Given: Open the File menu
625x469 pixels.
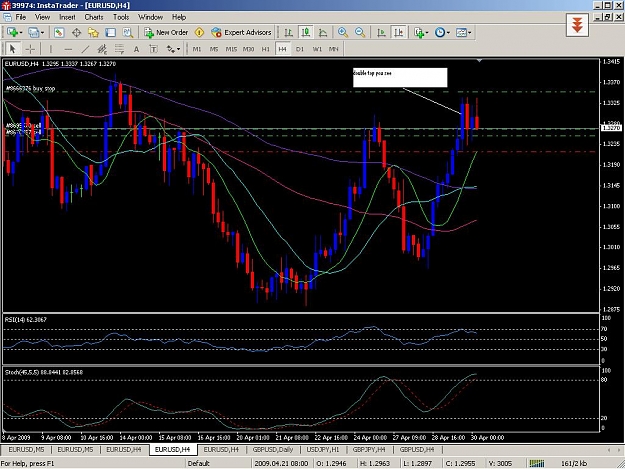Looking at the screenshot, I should [x=21, y=17].
